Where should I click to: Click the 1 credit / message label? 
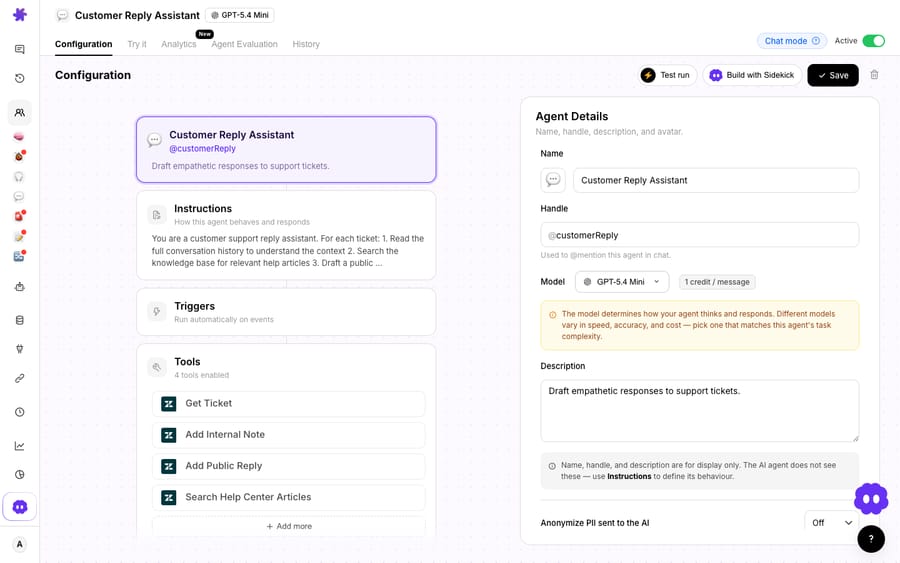click(717, 282)
